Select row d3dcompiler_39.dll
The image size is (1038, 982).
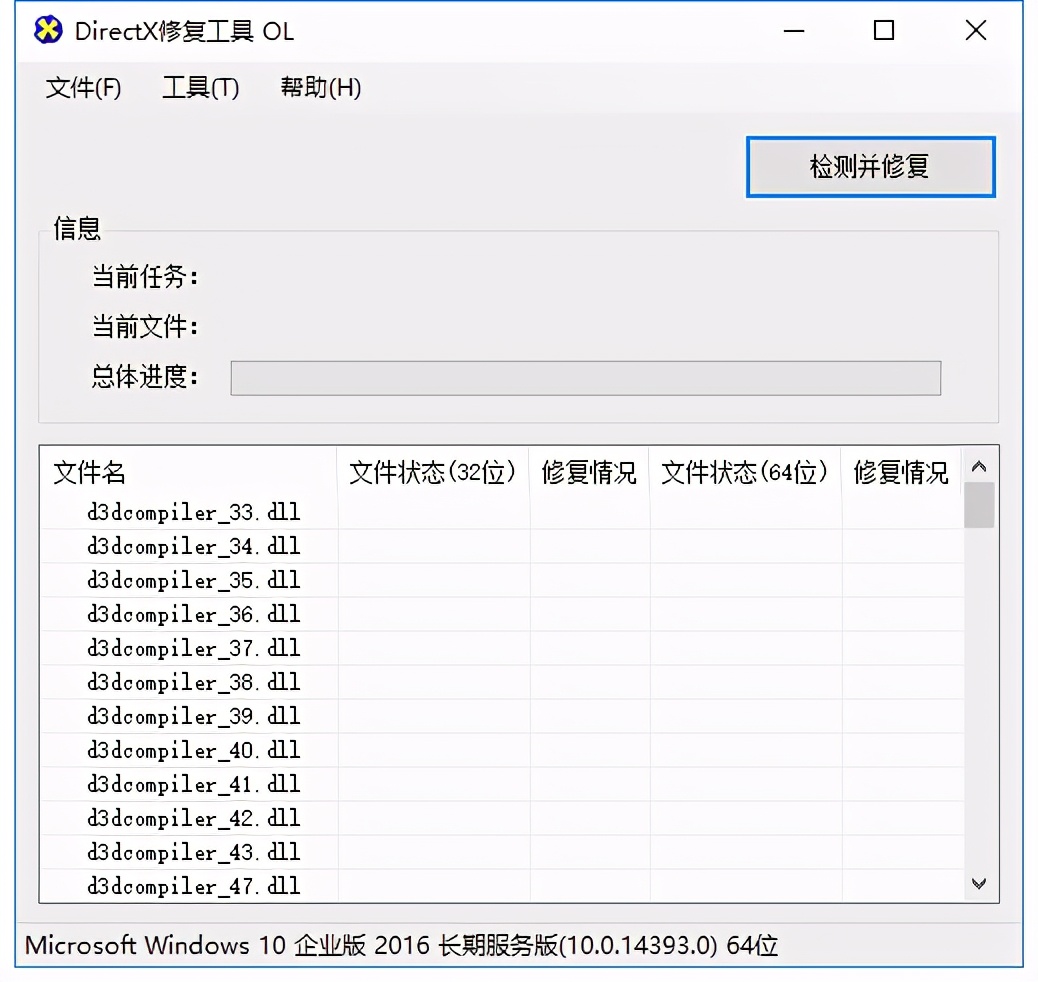point(502,716)
